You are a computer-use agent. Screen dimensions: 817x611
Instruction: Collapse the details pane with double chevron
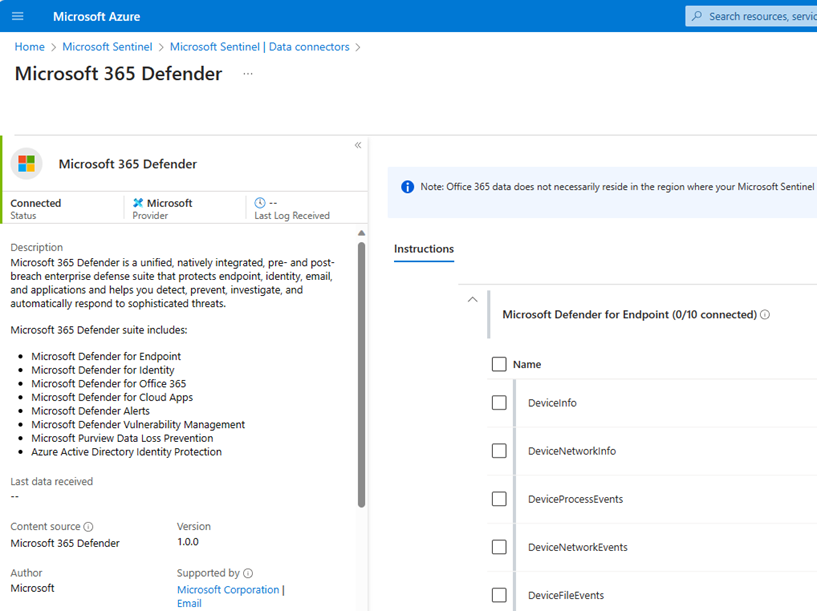tap(358, 145)
